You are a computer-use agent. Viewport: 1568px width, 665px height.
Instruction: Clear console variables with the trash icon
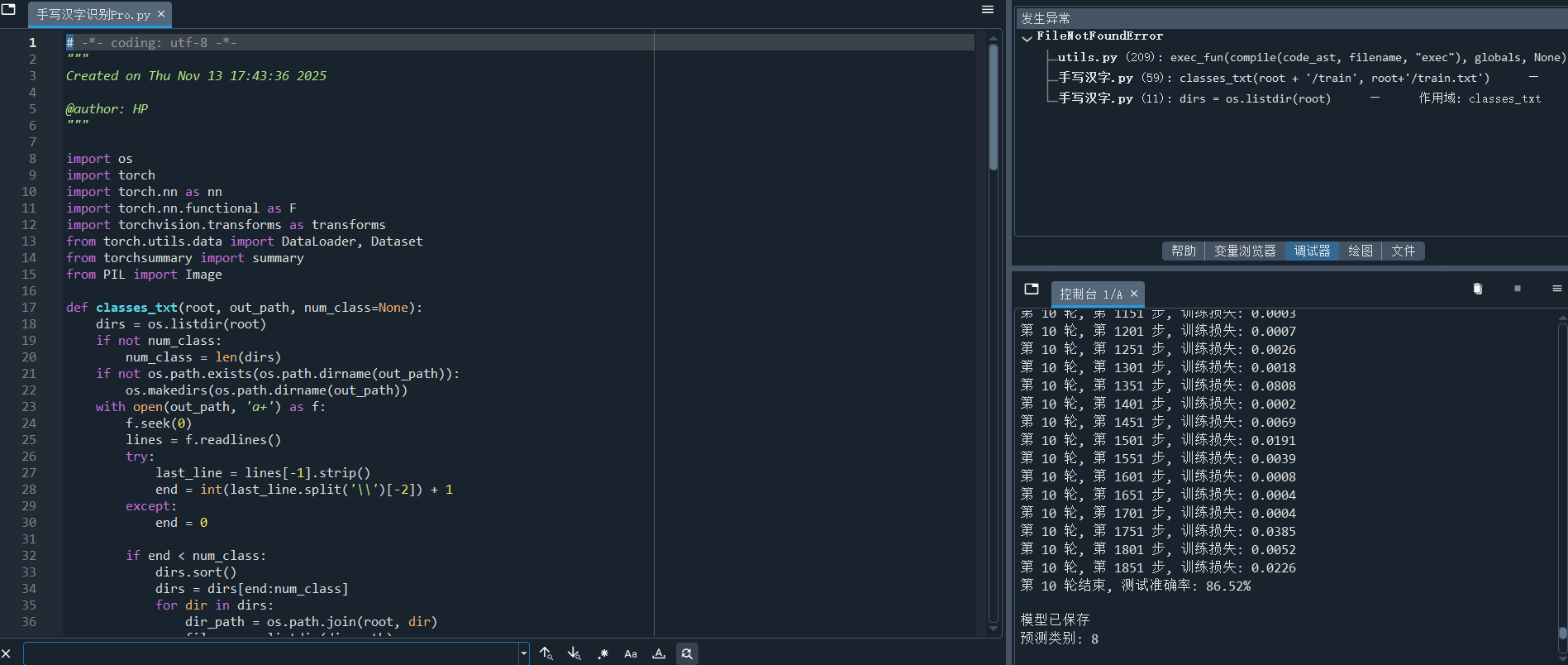[1478, 289]
